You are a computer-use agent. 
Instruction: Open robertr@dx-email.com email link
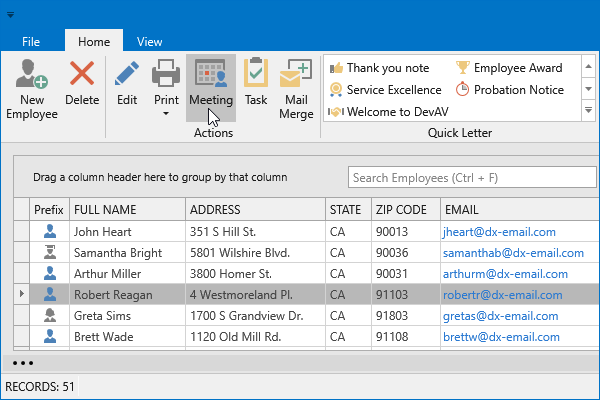[x=502, y=295]
